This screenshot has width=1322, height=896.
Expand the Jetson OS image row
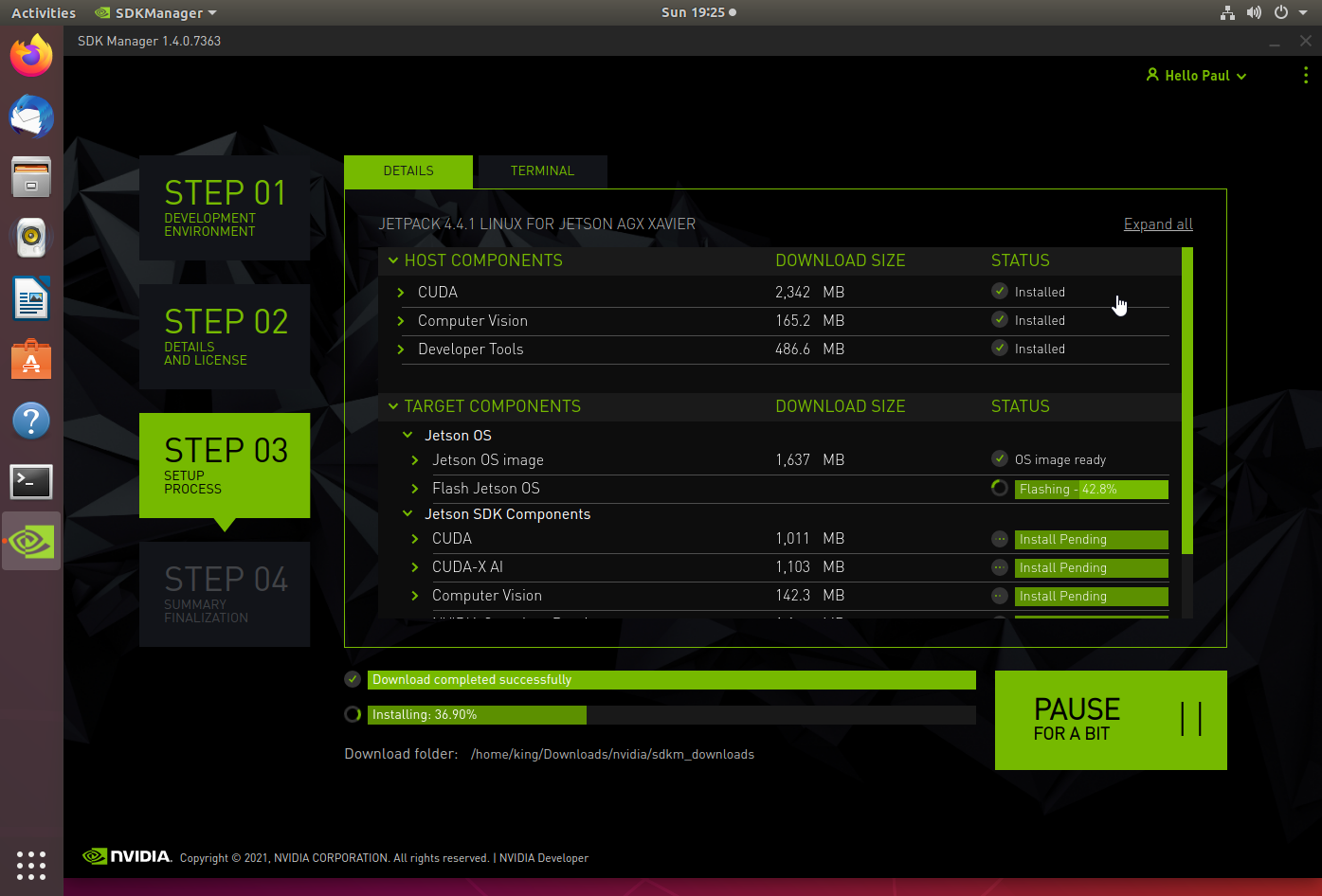click(415, 460)
